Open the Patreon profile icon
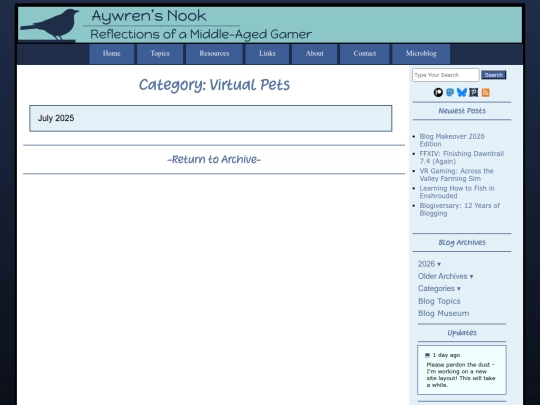This screenshot has width=540, height=405. [438, 92]
